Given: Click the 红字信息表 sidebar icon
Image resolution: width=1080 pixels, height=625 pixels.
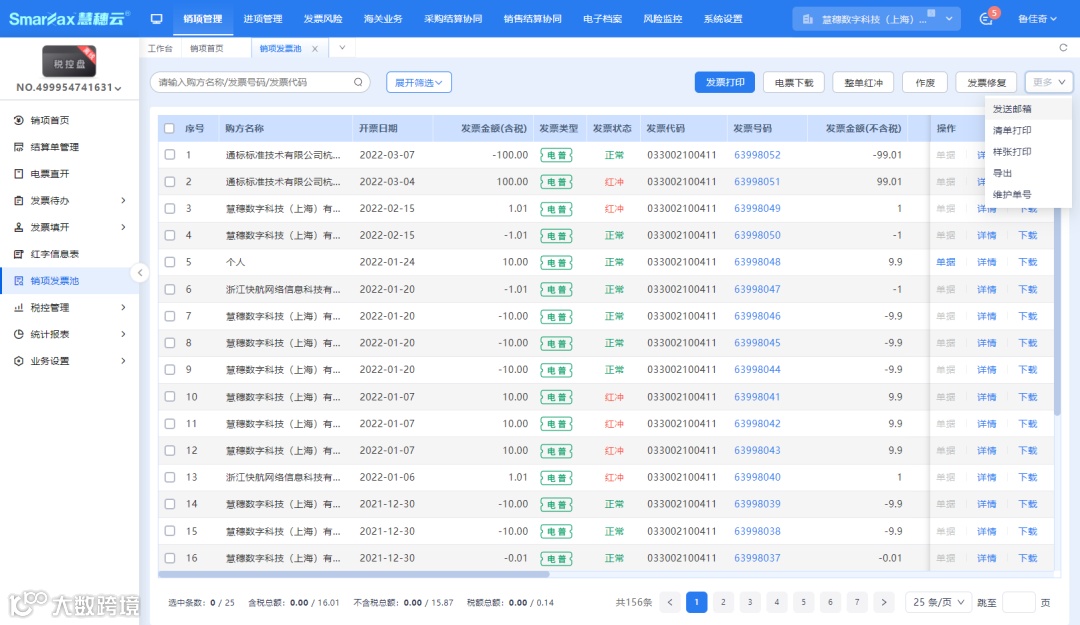Looking at the screenshot, I should point(19,254).
